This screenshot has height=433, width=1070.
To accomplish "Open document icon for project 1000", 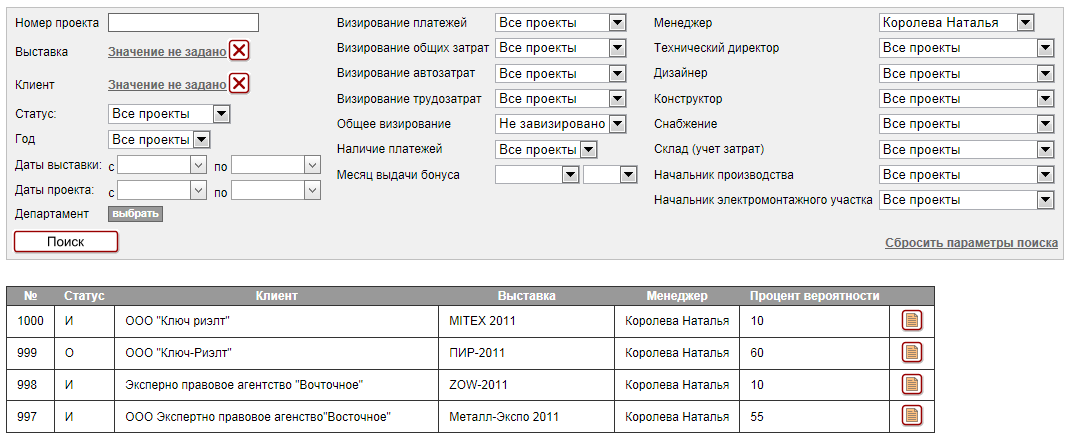I will tap(911, 321).
